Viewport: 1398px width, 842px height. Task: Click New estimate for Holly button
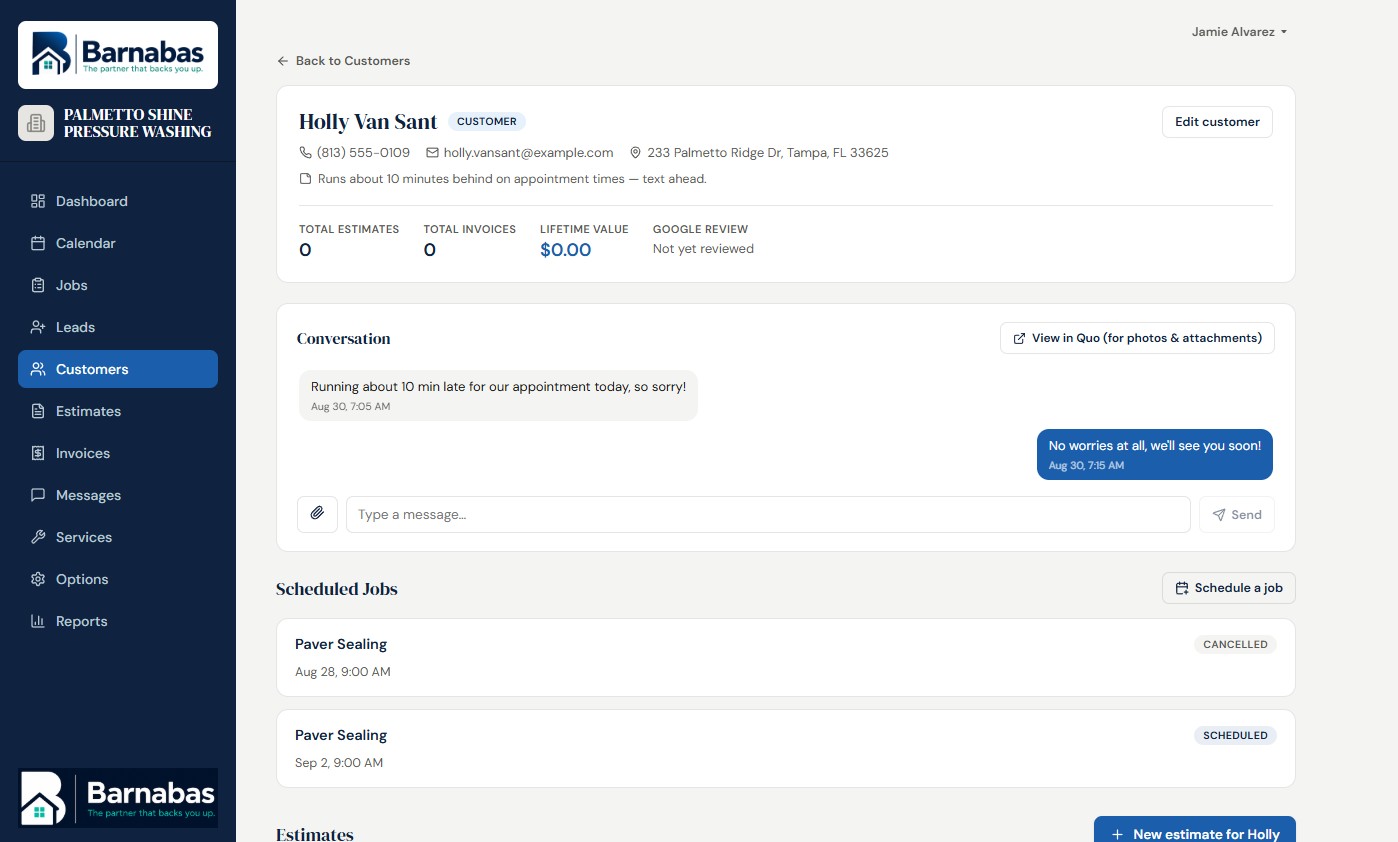point(1195,832)
